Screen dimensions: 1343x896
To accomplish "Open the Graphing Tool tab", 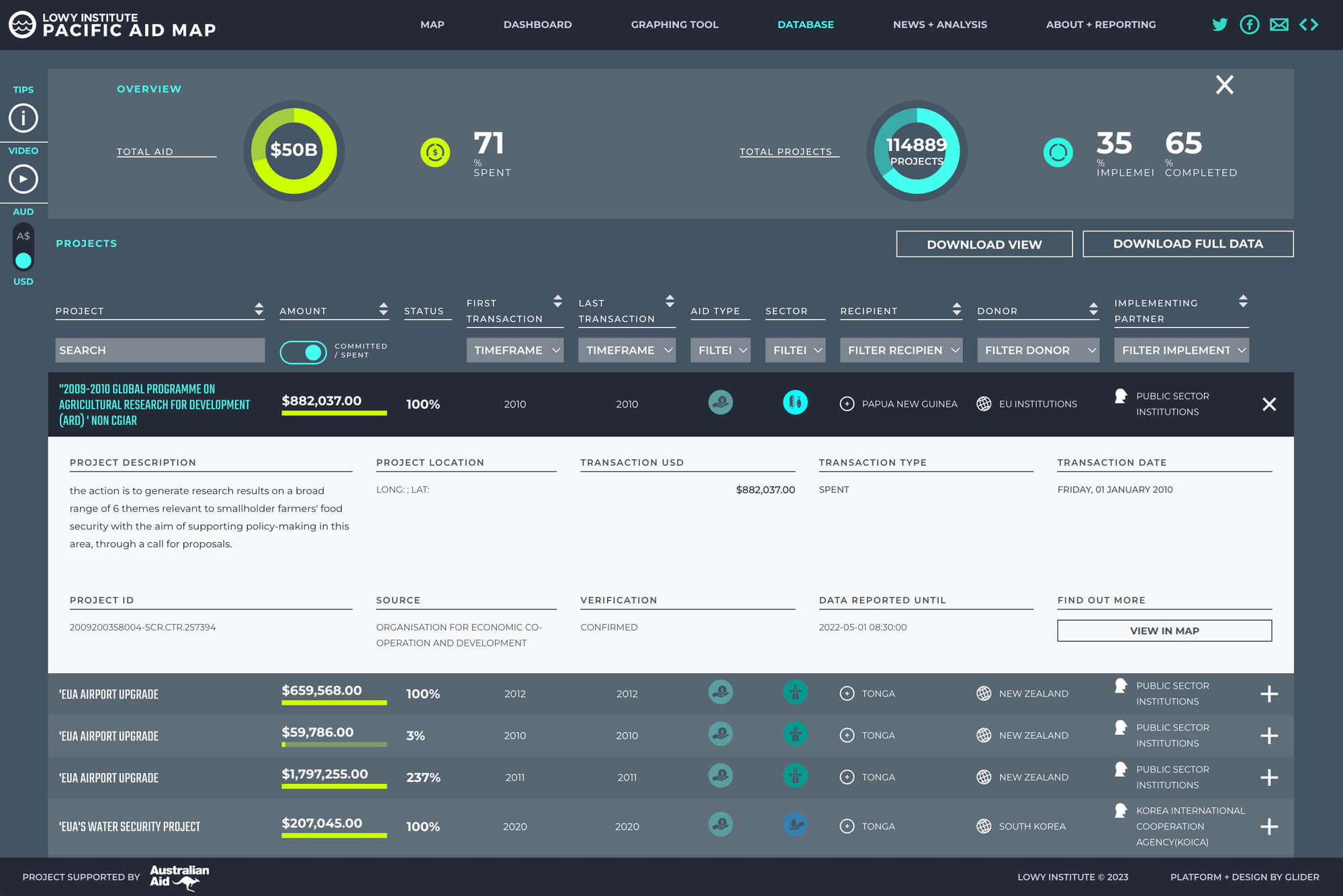I will click(675, 25).
